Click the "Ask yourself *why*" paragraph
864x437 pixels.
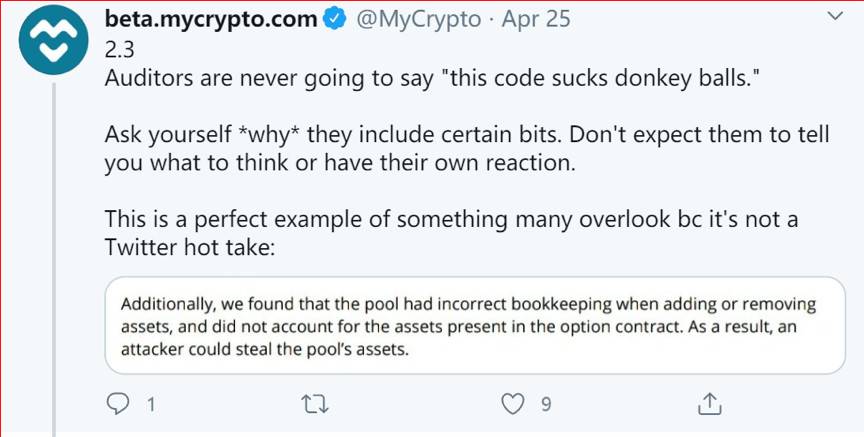coord(467,150)
